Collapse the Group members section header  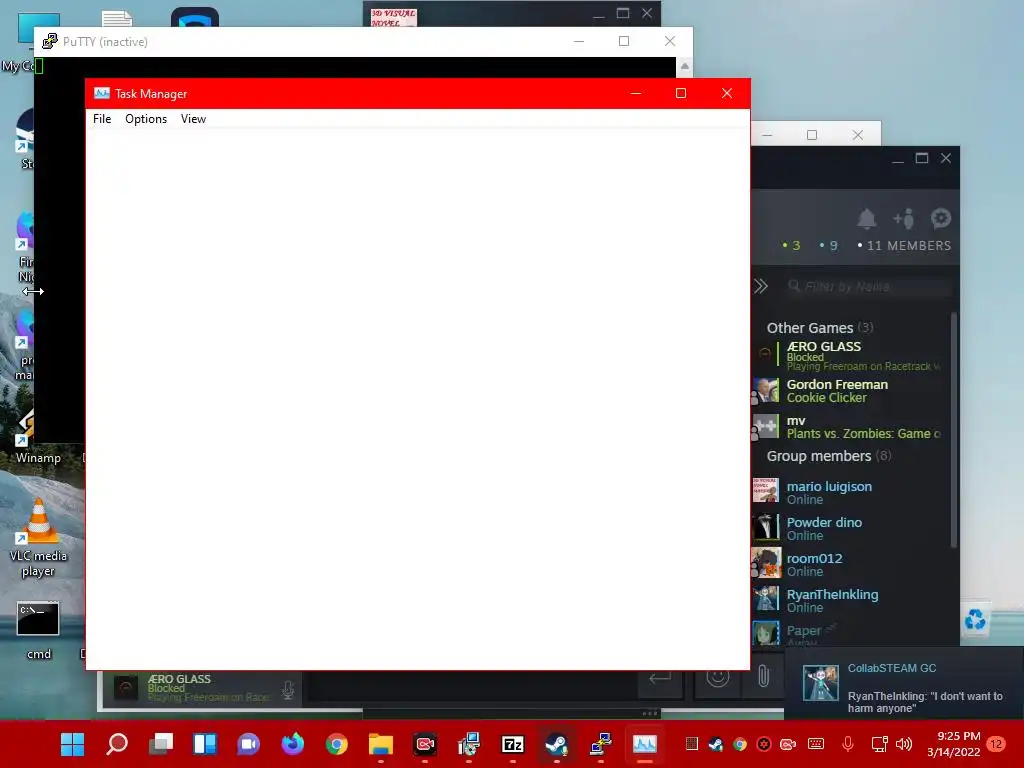(x=829, y=456)
